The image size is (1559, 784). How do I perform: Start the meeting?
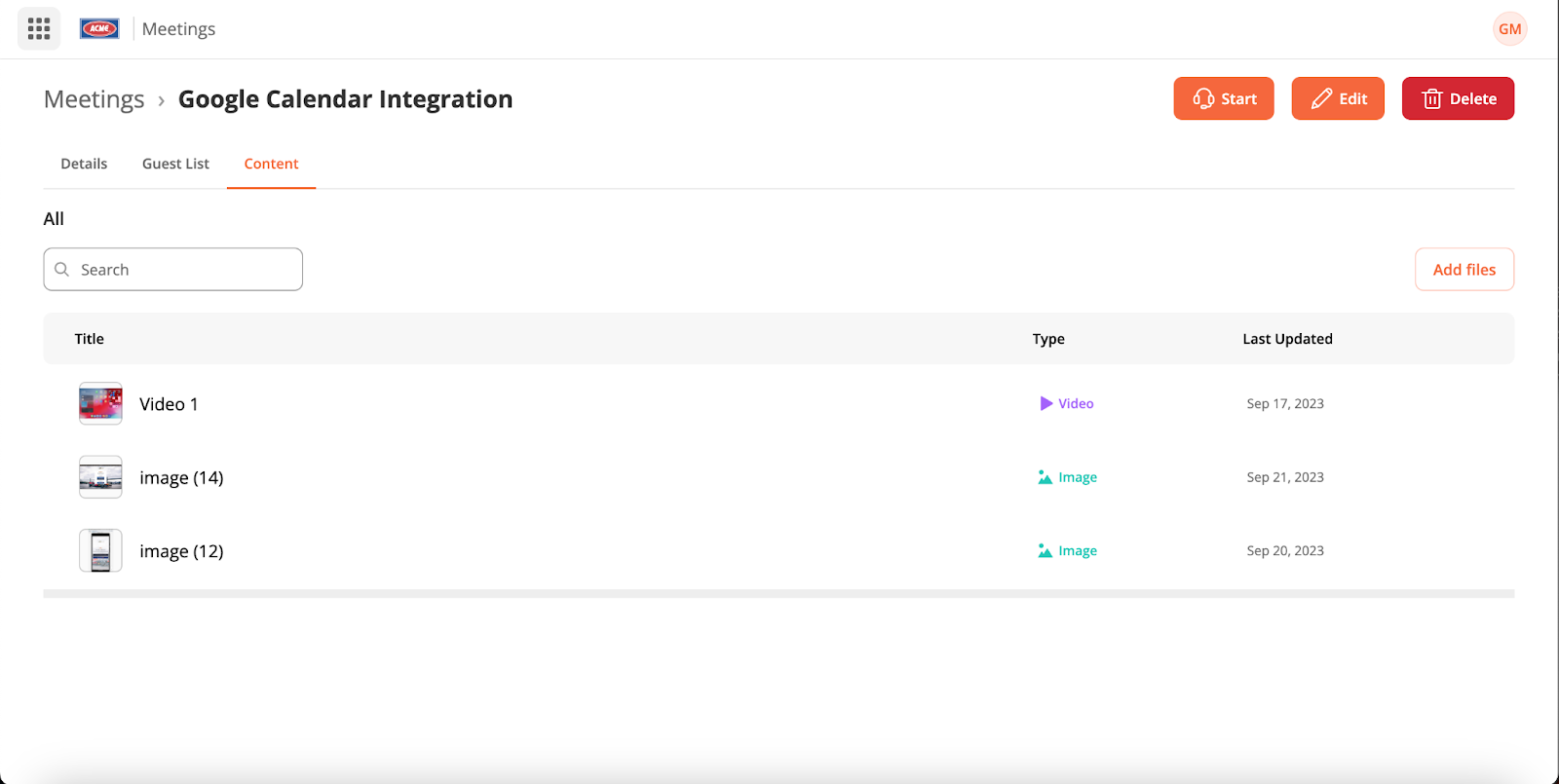pos(1224,98)
